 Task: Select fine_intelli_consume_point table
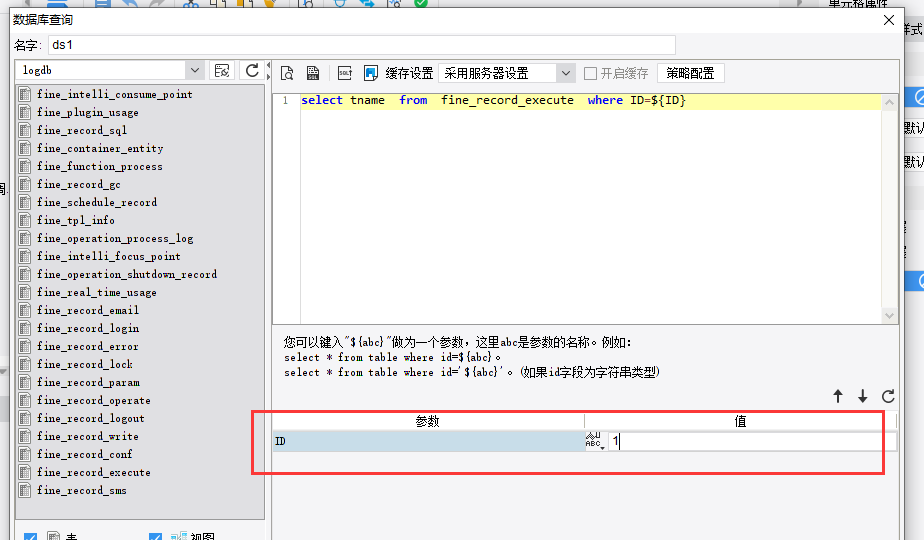tap(114, 94)
